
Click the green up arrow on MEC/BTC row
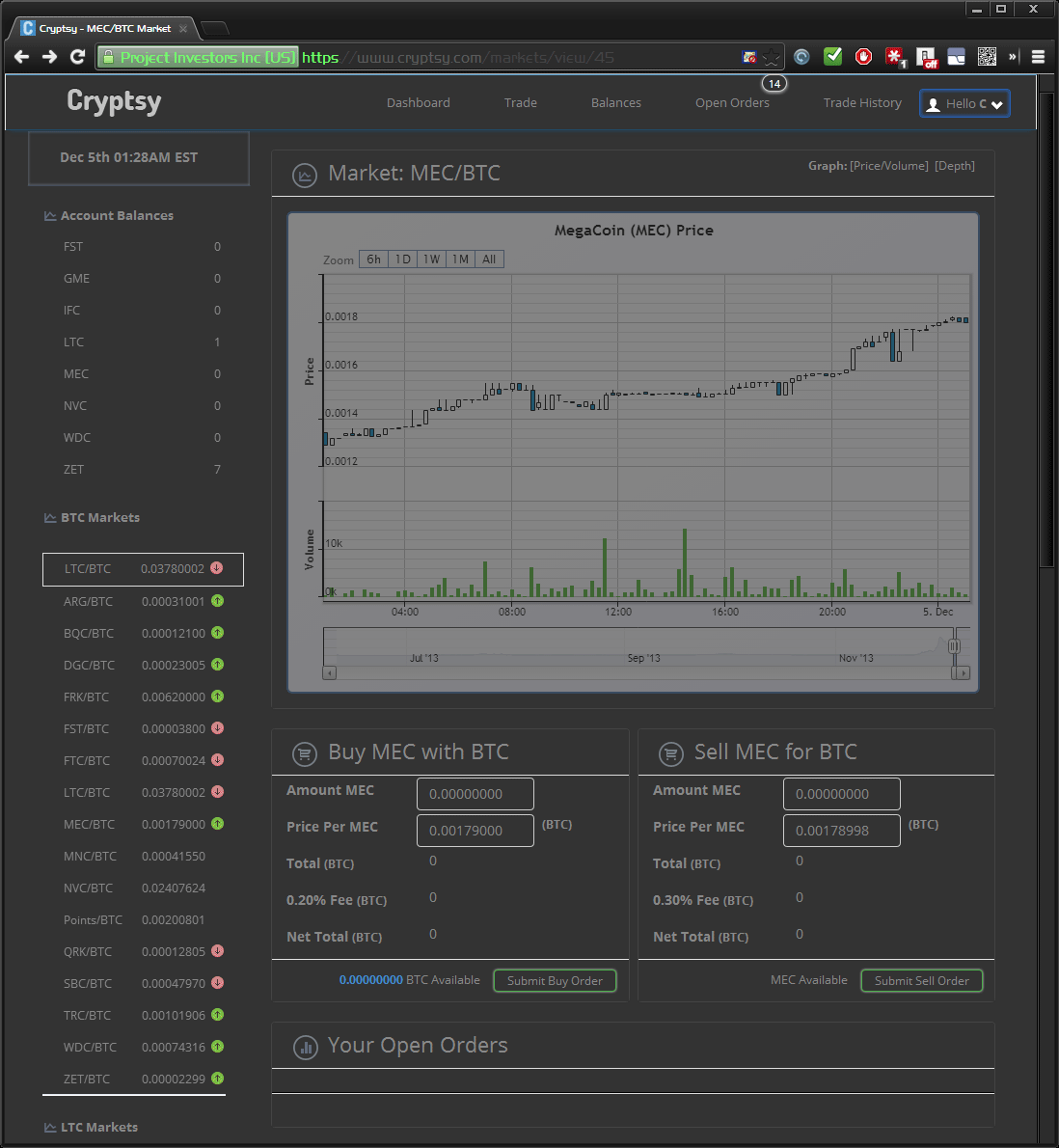pyautogui.click(x=217, y=824)
